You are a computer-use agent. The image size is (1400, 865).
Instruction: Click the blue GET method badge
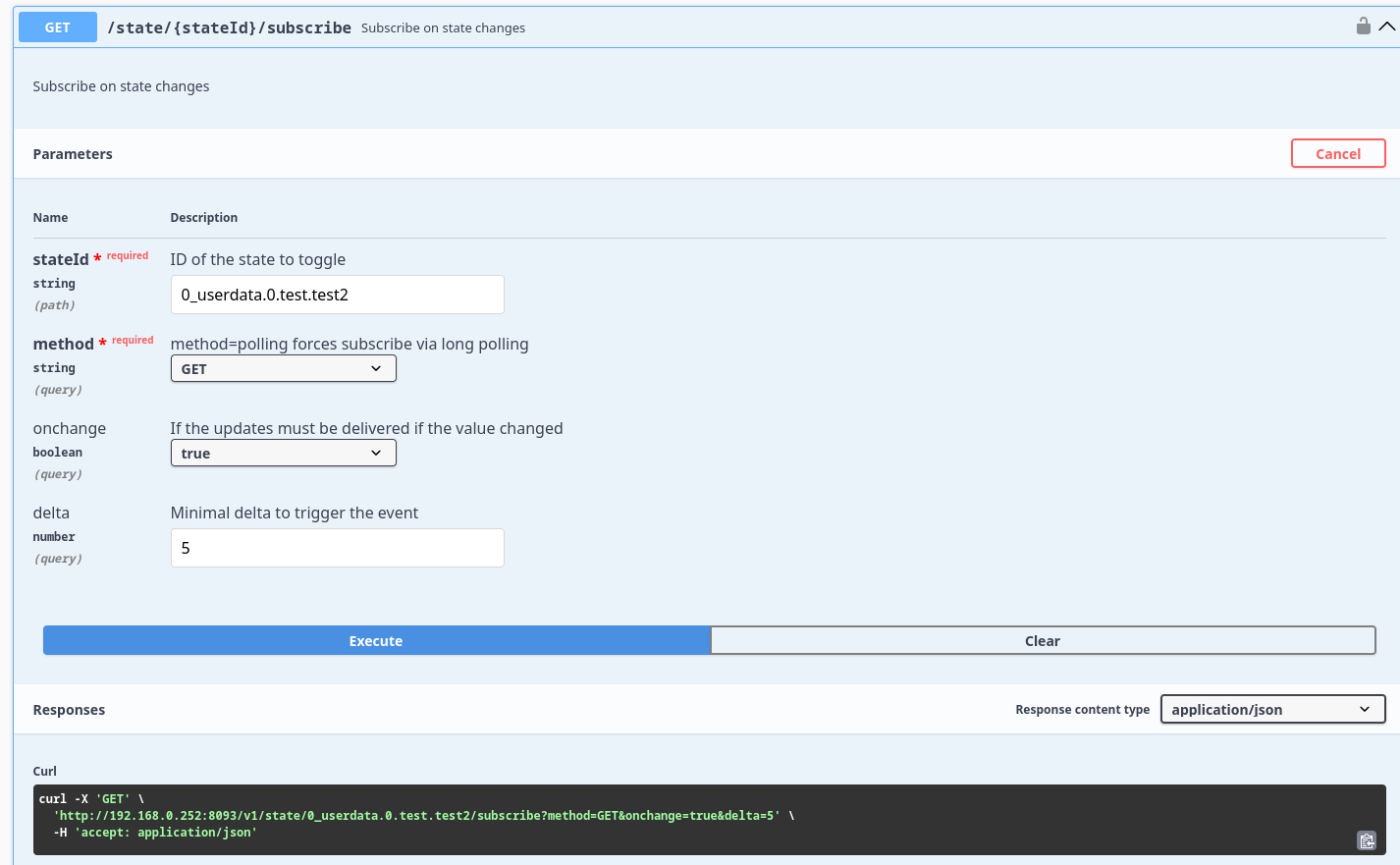(x=58, y=27)
